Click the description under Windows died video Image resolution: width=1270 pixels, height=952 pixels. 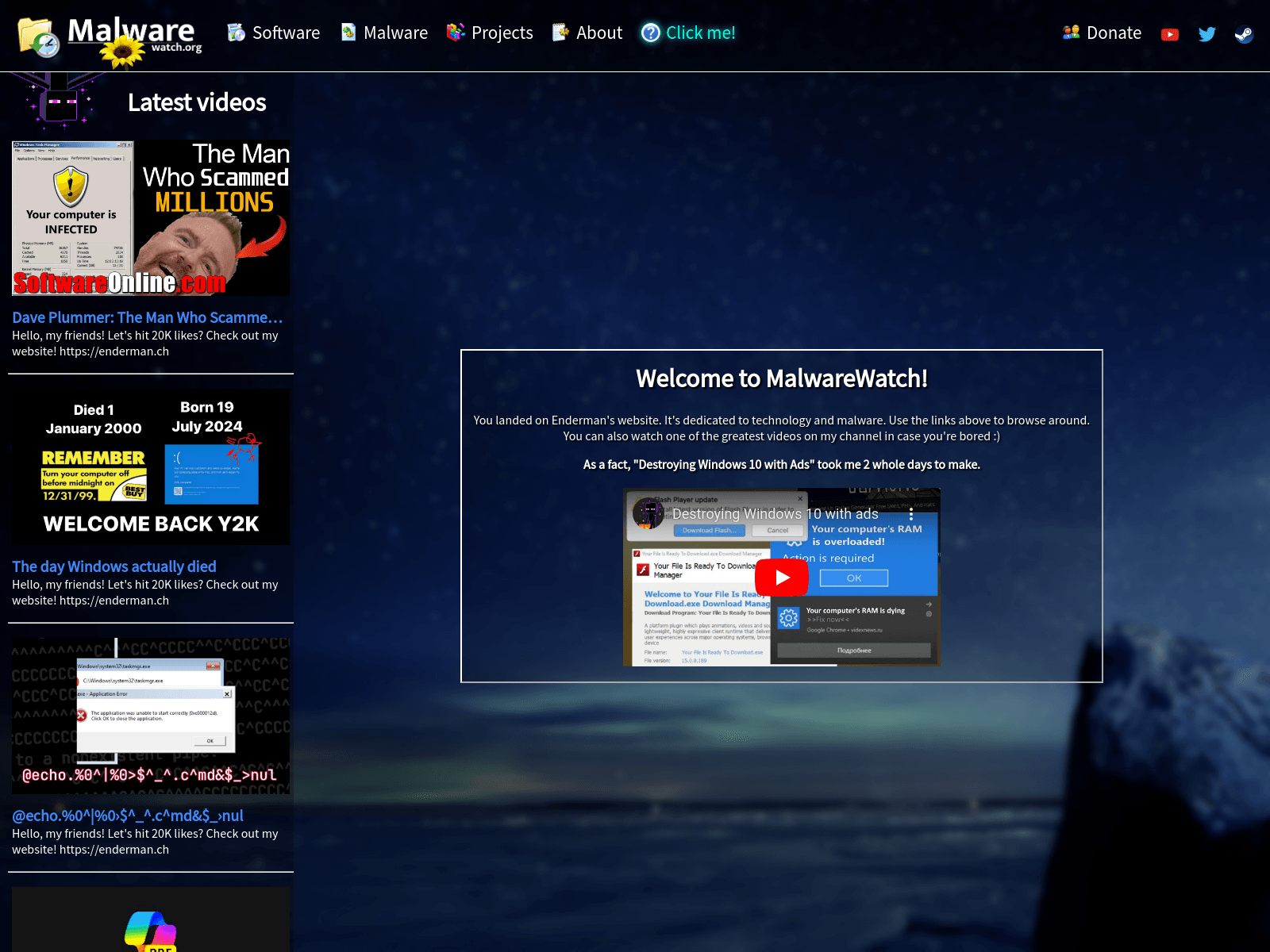[x=145, y=593]
